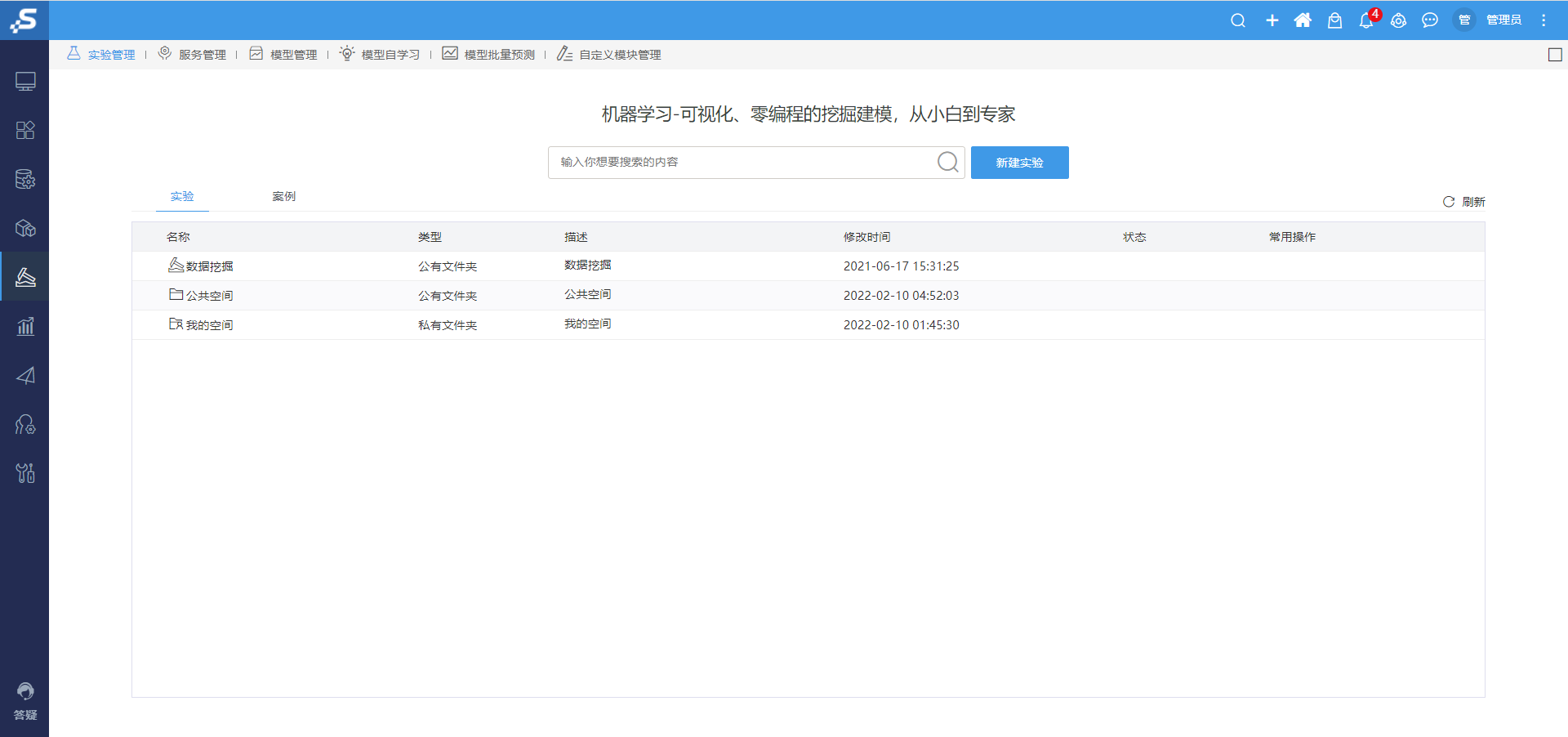Viewport: 1568px width, 737px height.
Task: Select the data mining sidebar icon
Action: point(25,277)
